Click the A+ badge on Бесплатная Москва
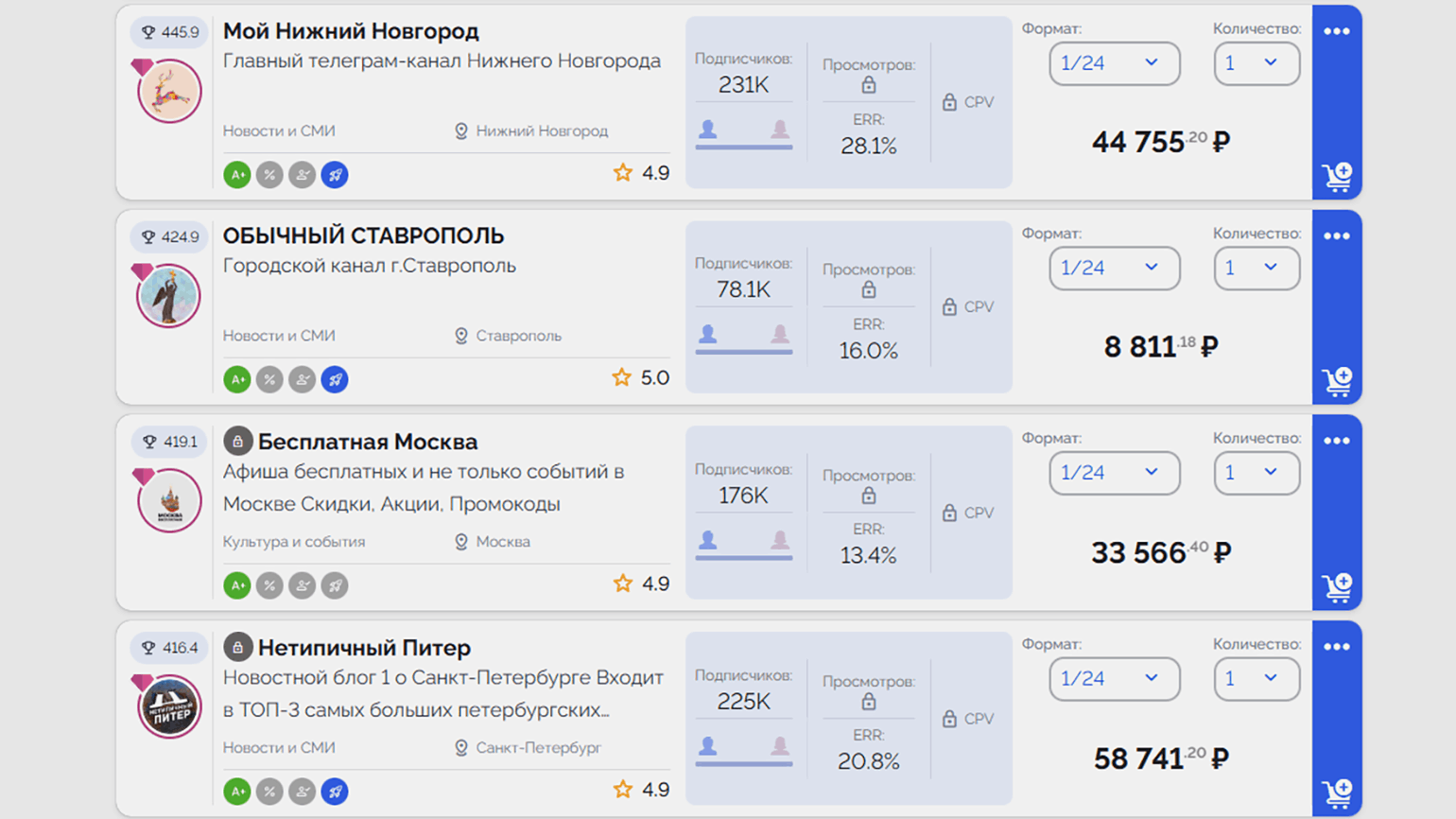The width and height of the screenshot is (1456, 819). coord(237,585)
